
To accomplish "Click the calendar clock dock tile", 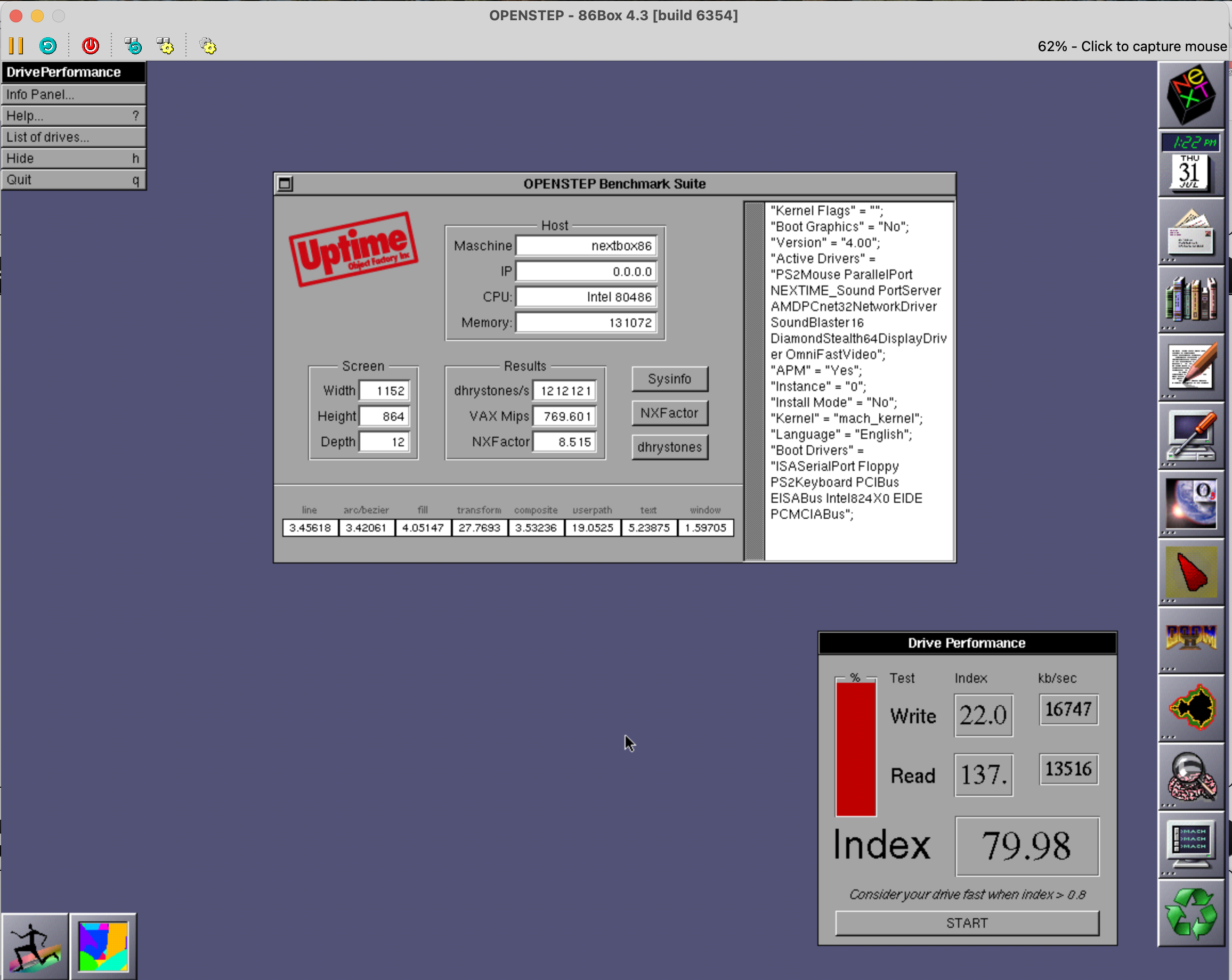I will click(x=1191, y=164).
